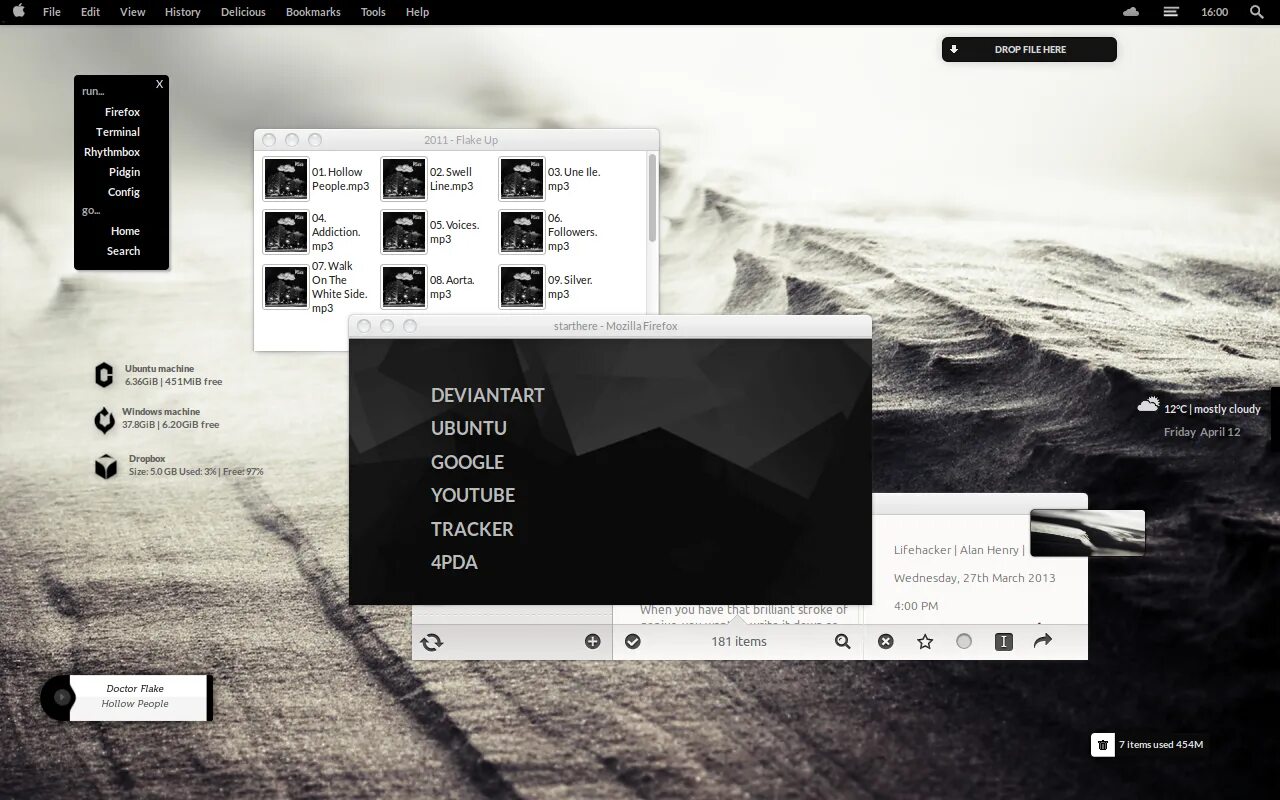Launch Firefox from run list
The image size is (1280, 800).
(122, 112)
